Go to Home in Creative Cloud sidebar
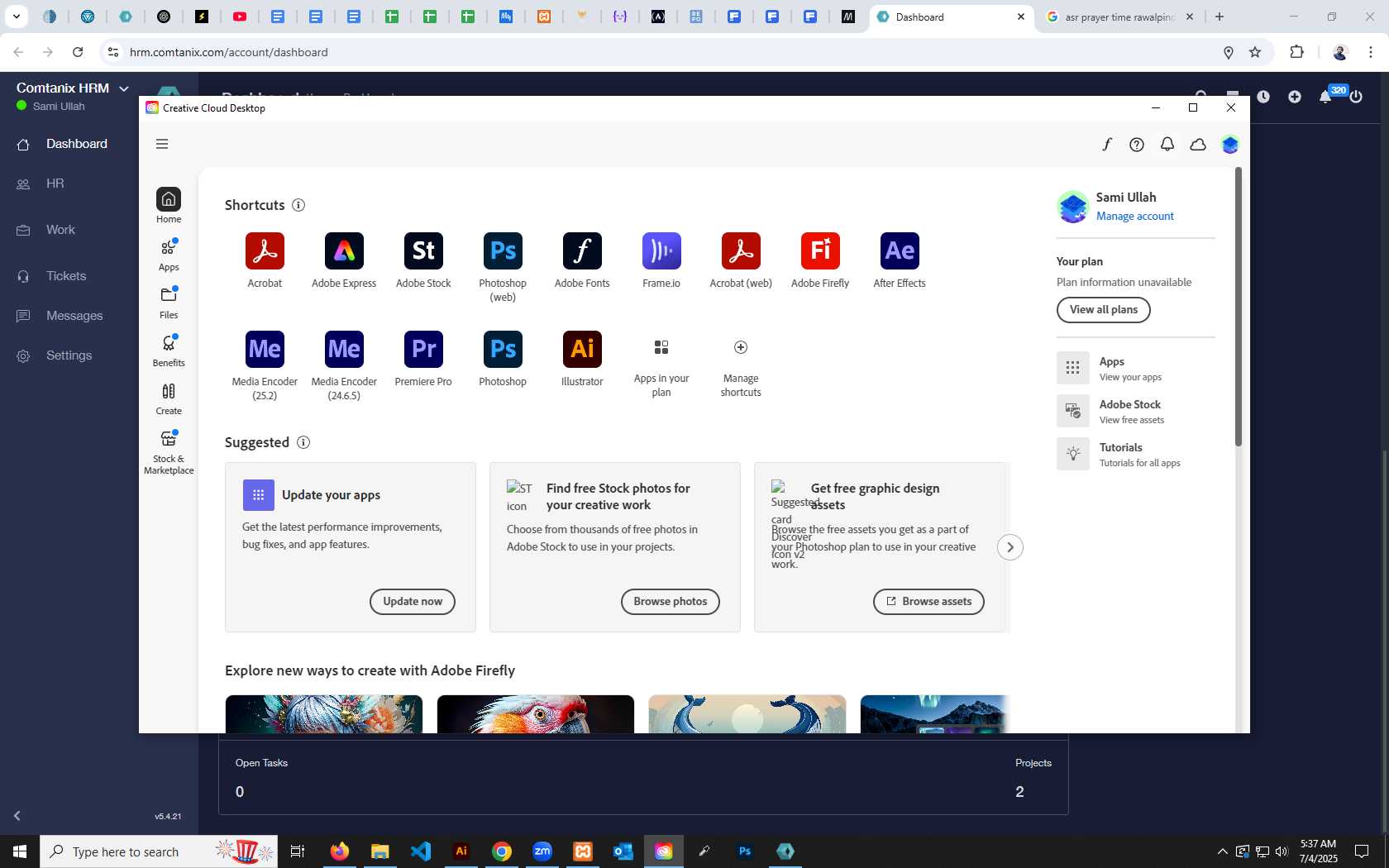Viewport: 1389px width, 868px height. [x=169, y=205]
